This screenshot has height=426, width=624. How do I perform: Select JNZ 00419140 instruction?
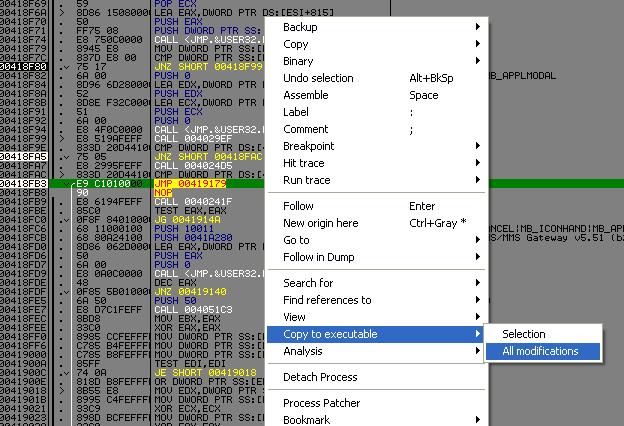tap(190, 291)
